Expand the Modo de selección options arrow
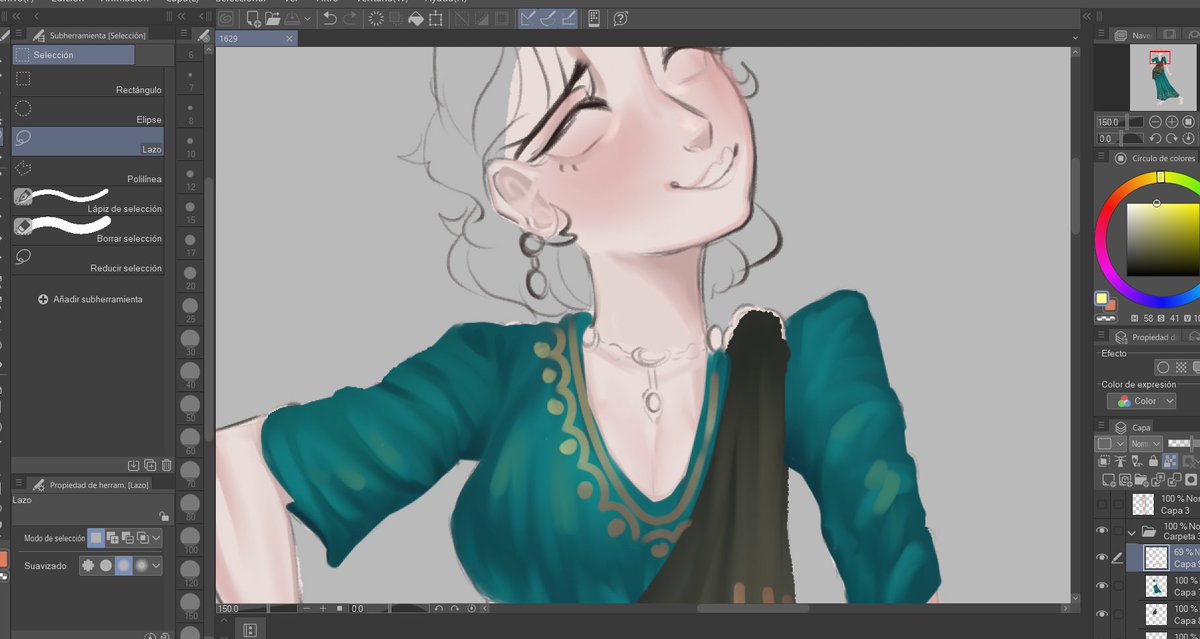 coord(156,538)
